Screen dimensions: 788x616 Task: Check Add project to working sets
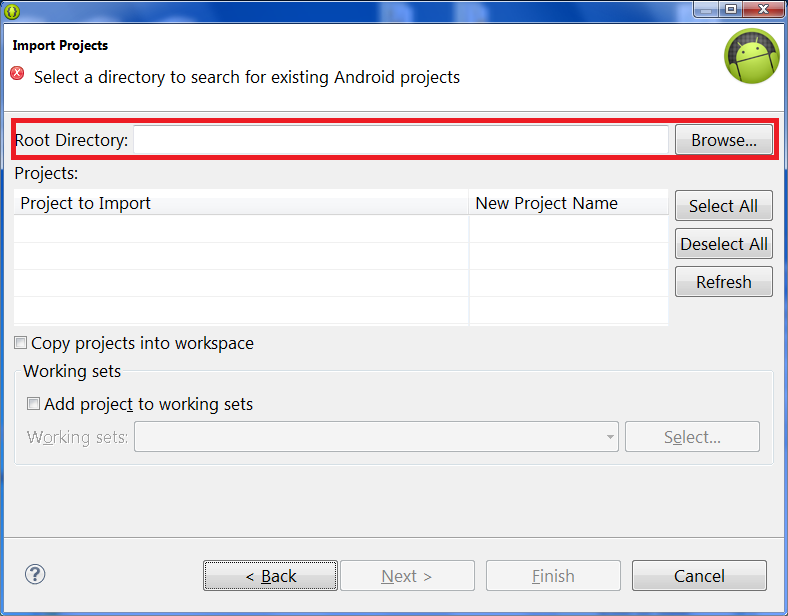coord(33,404)
